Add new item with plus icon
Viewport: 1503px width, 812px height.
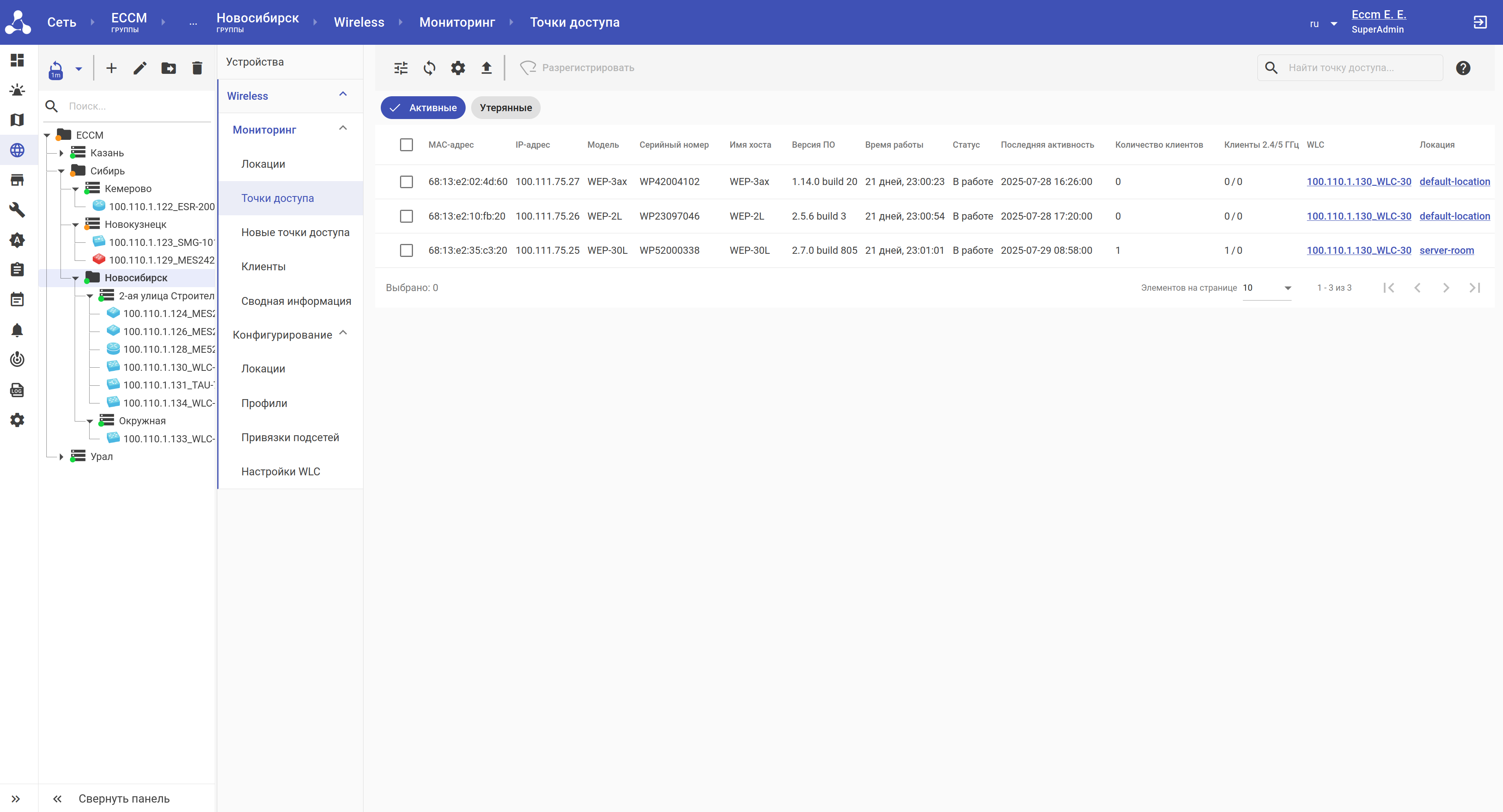pos(112,68)
